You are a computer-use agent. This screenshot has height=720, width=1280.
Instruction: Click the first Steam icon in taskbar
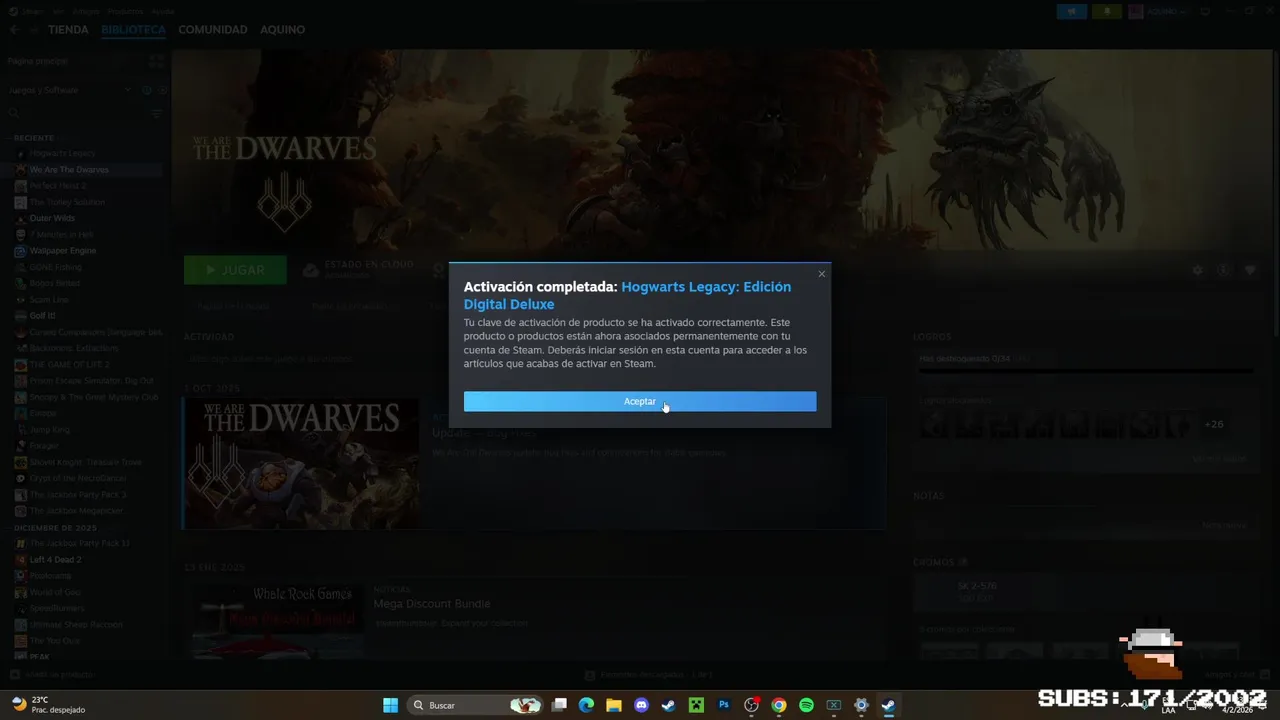coord(668,705)
